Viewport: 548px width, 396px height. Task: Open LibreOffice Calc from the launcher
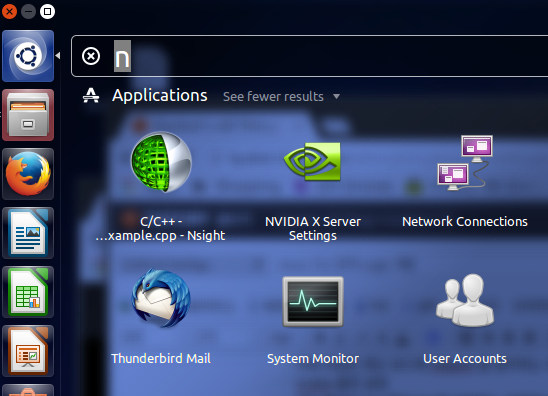point(28,292)
